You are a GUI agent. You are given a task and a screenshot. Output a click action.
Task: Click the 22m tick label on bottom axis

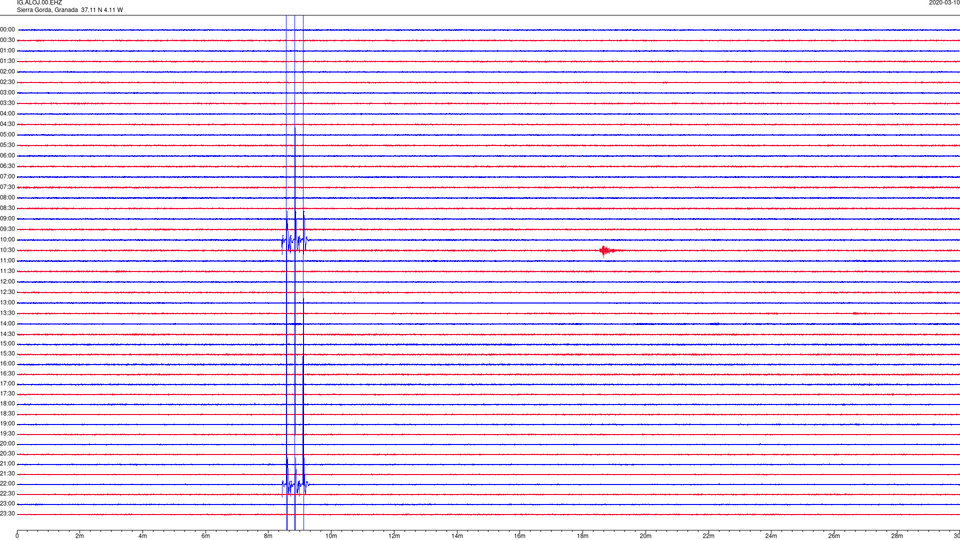pyautogui.click(x=708, y=536)
